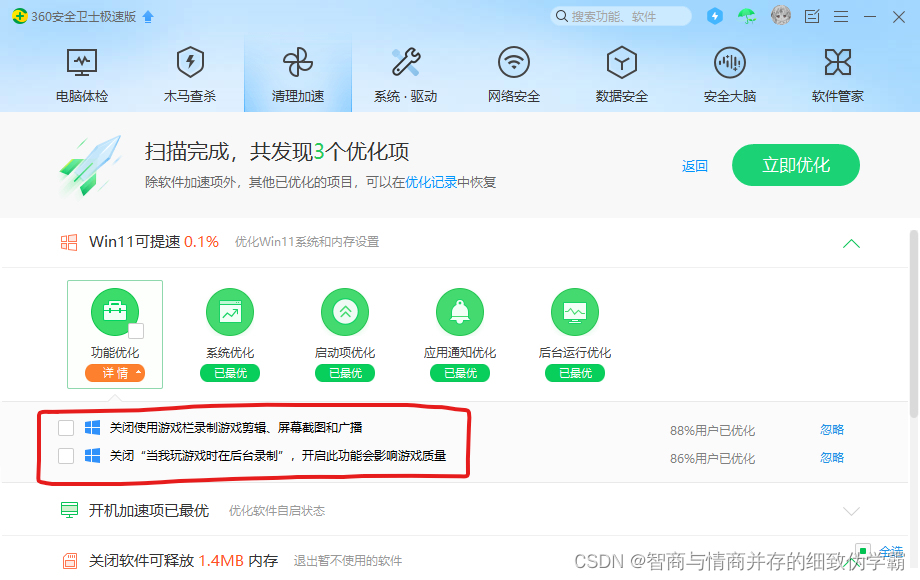
Task: Click 关闭软件可释放 1.4MB 内存 heading
Action: [183, 561]
